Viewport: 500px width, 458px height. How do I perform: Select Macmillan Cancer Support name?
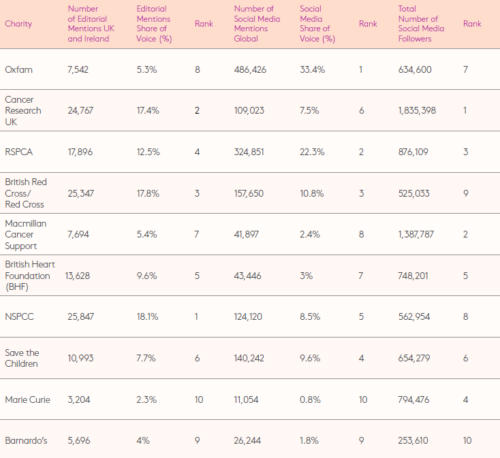point(26,235)
